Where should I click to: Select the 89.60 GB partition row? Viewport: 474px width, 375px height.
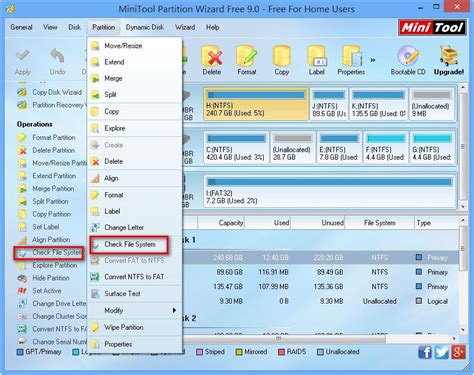[x=321, y=272]
